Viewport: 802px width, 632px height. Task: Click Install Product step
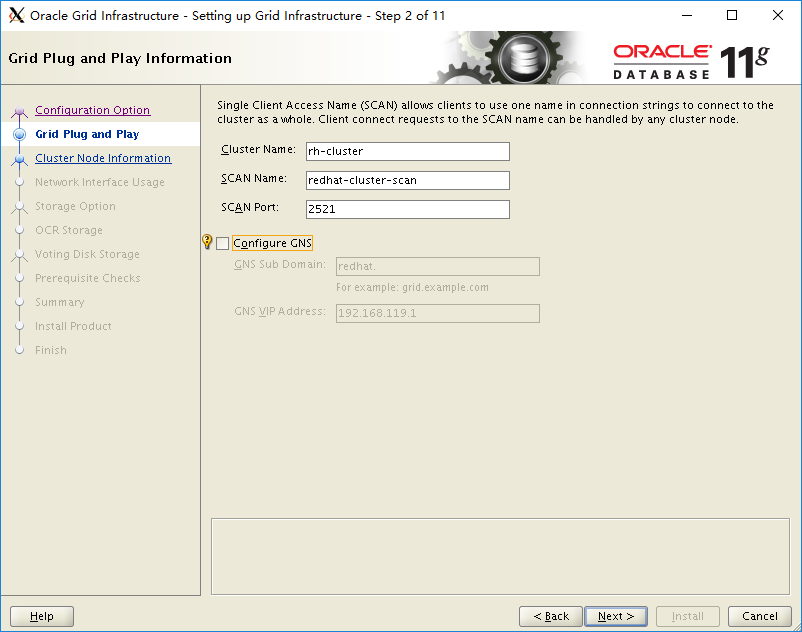pyautogui.click(x=73, y=326)
